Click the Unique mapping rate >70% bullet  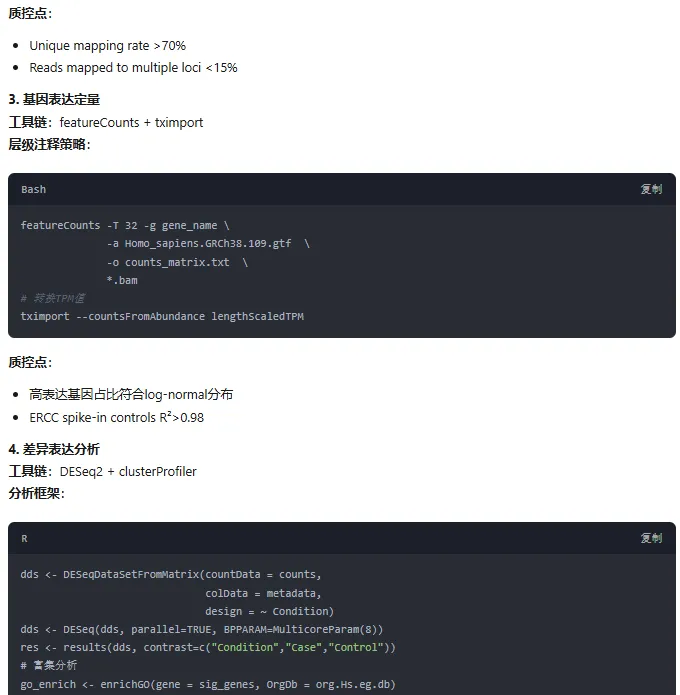click(107, 46)
